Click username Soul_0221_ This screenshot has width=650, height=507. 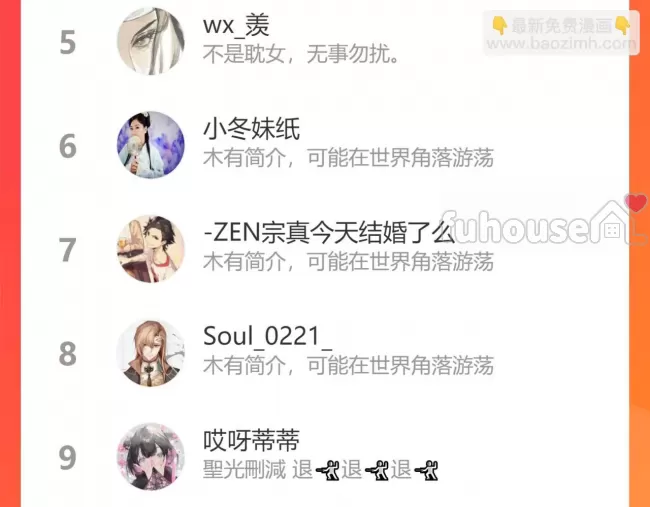point(267,336)
